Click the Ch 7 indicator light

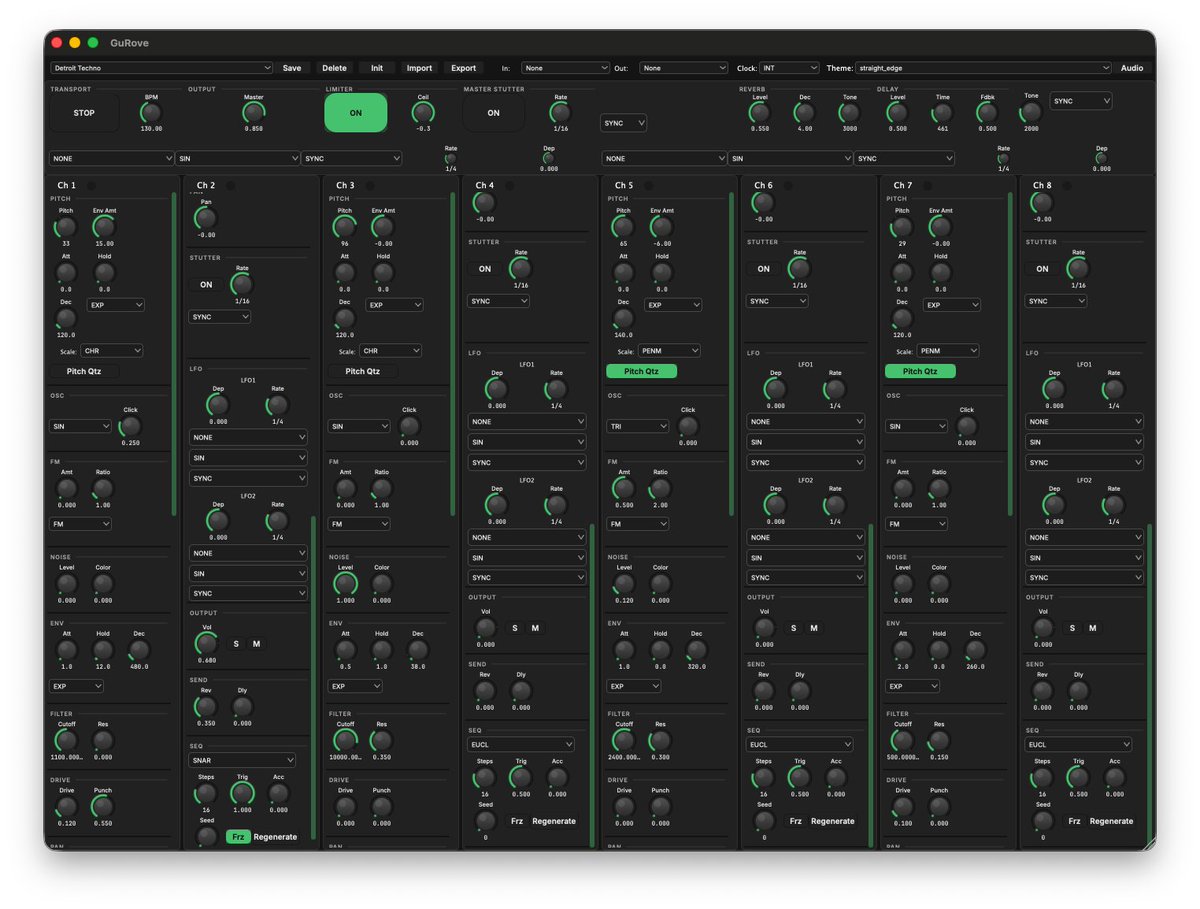(x=928, y=185)
